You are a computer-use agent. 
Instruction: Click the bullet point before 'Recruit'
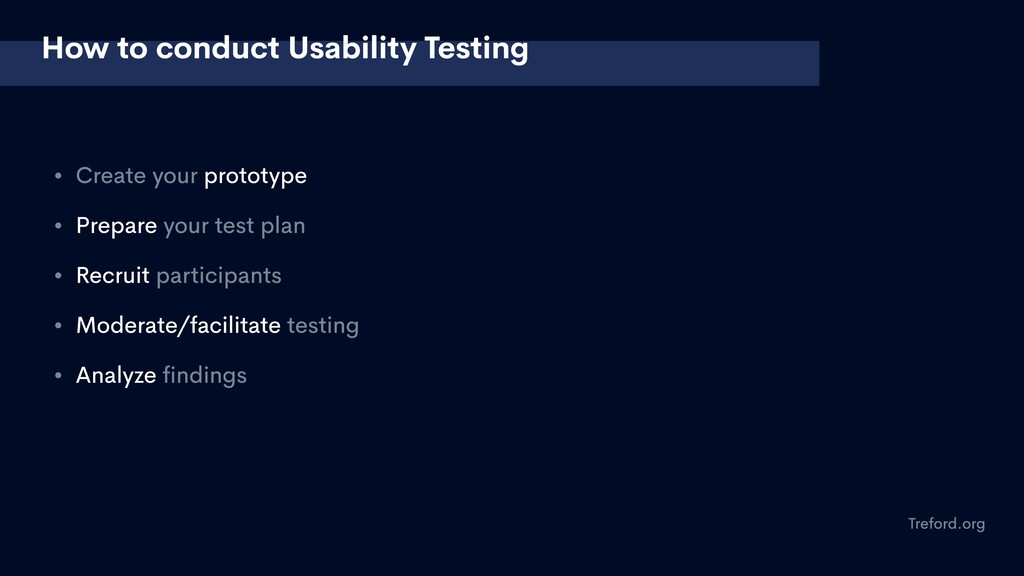pyautogui.click(x=58, y=276)
